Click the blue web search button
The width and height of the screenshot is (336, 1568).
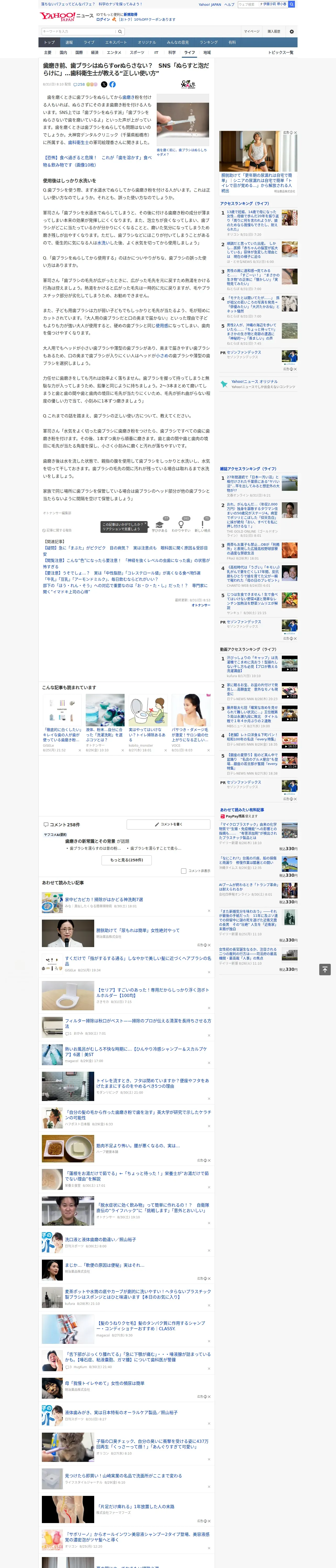tap(292, 4)
